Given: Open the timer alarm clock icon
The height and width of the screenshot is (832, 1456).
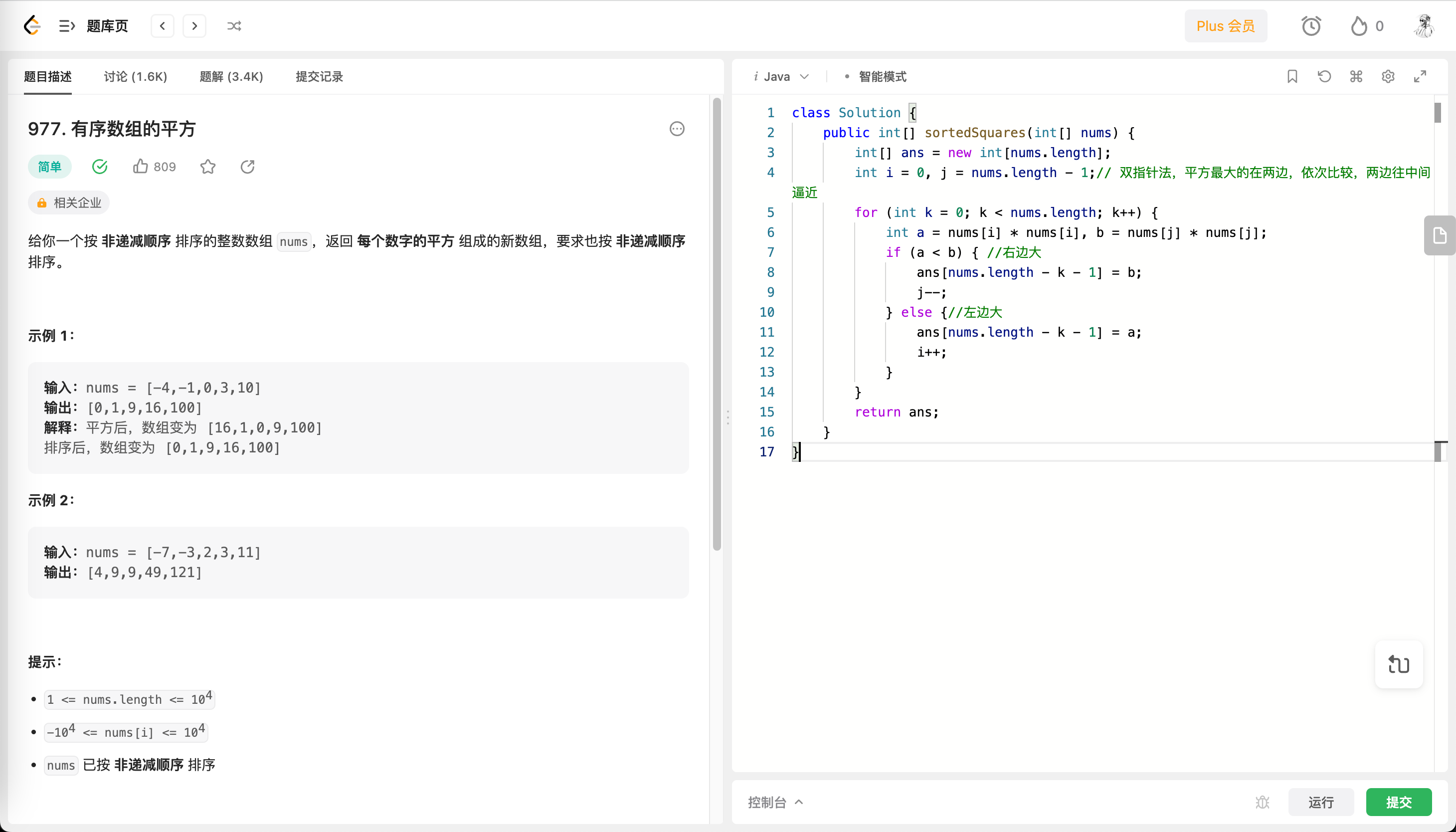Looking at the screenshot, I should point(1311,26).
